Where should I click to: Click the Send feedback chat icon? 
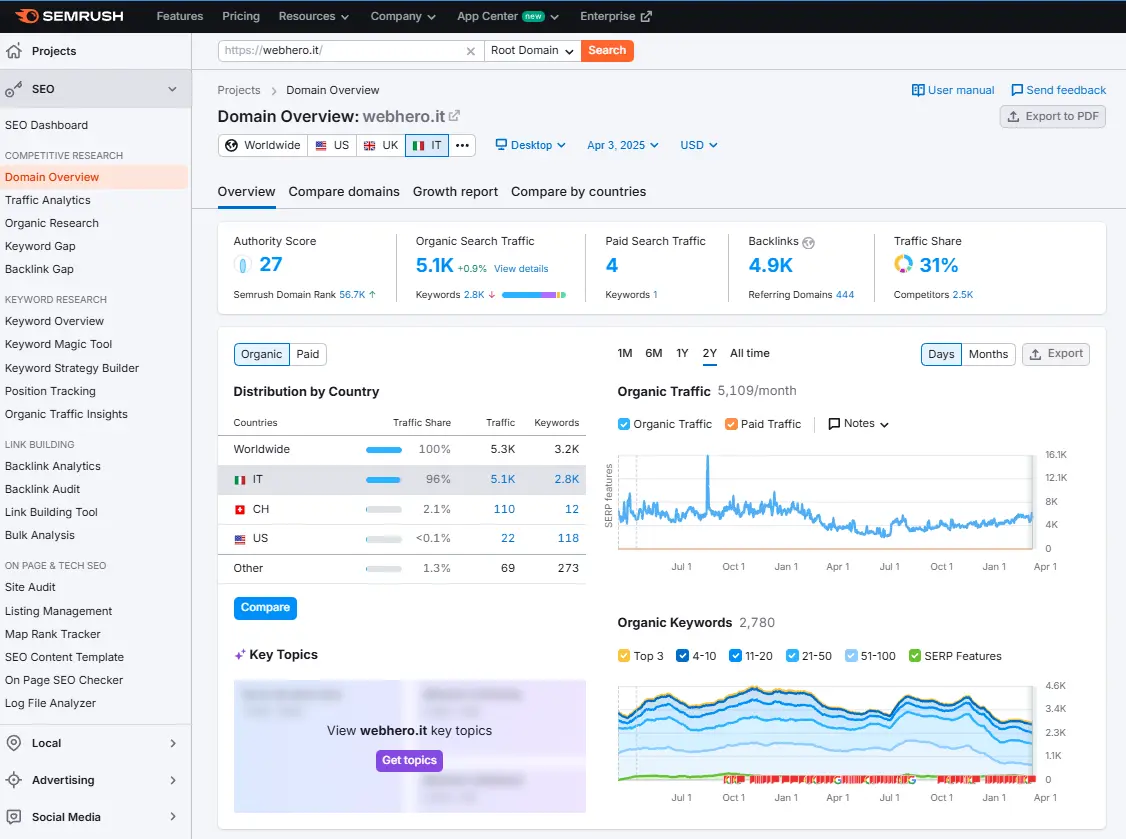[1017, 90]
